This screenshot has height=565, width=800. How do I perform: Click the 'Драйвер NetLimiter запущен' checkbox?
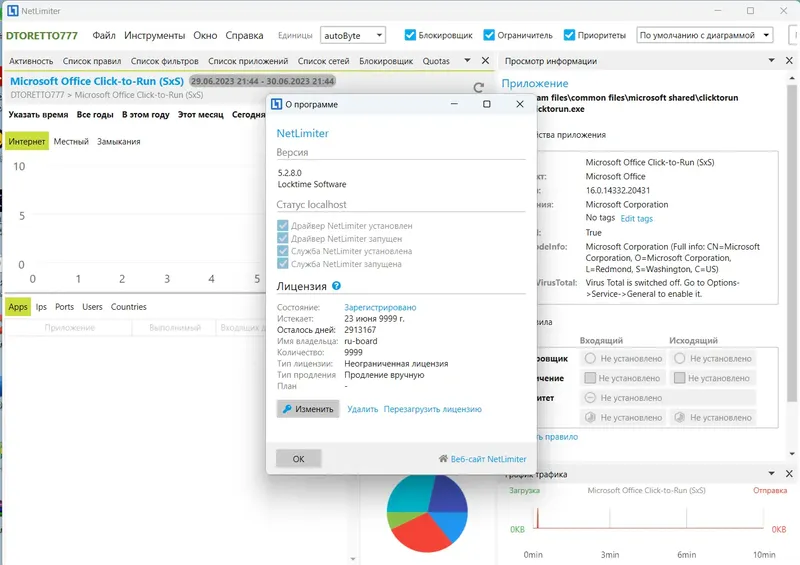tap(282, 238)
